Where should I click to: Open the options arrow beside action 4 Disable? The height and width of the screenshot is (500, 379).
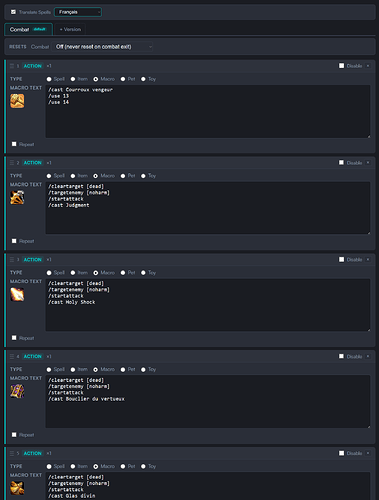click(368, 356)
